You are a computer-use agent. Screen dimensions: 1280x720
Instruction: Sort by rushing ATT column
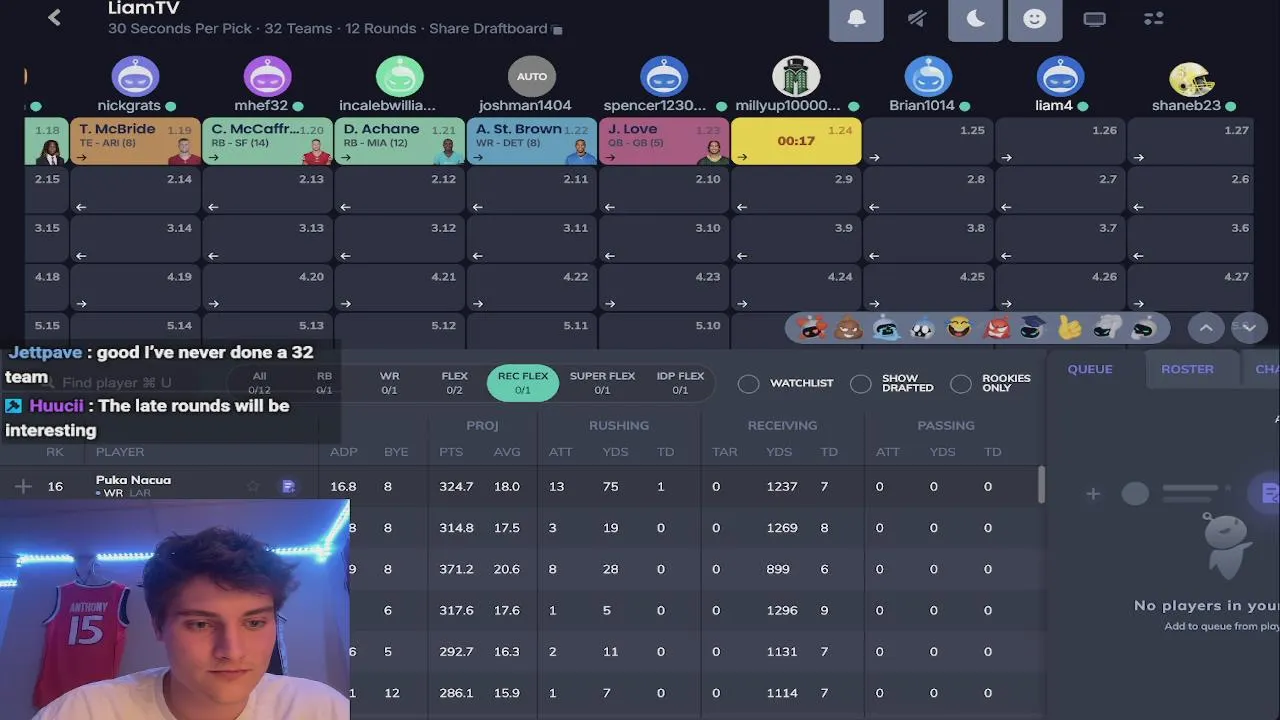[560, 452]
